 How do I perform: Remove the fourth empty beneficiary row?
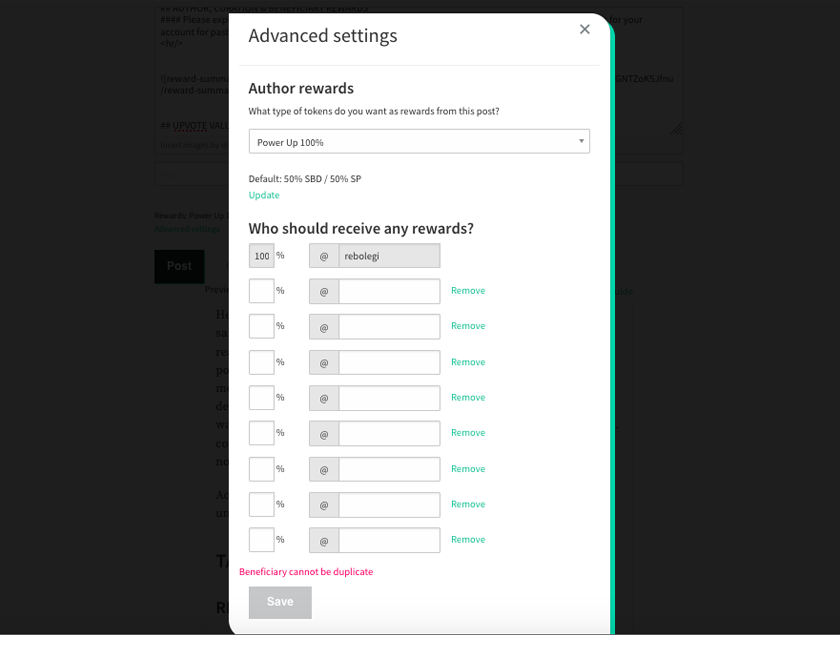(468, 397)
